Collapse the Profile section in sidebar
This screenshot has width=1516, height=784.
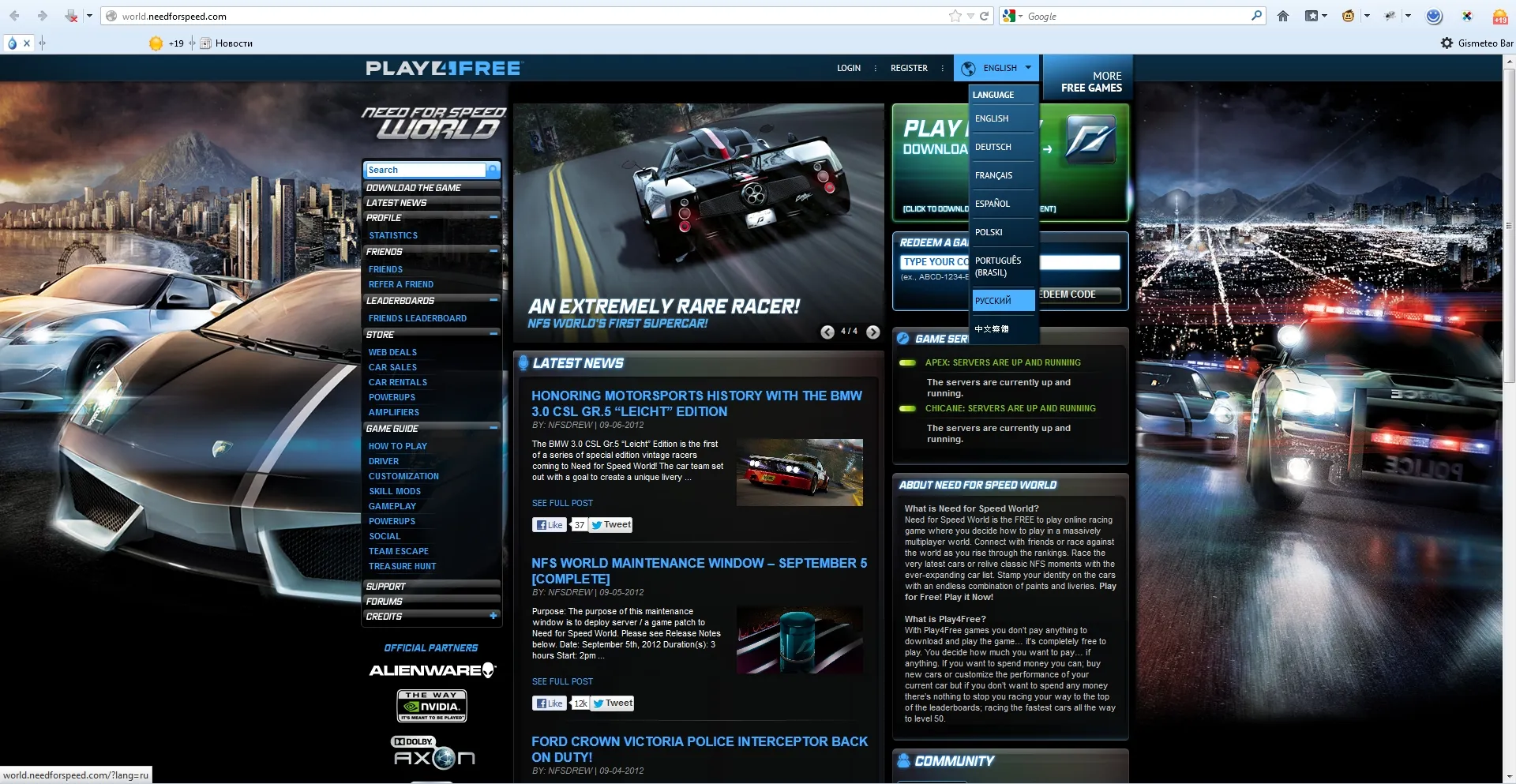[493, 217]
